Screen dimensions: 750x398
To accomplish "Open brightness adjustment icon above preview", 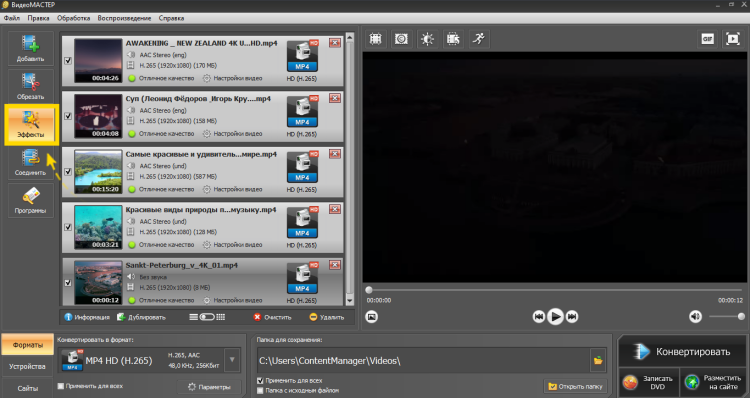I will click(427, 39).
